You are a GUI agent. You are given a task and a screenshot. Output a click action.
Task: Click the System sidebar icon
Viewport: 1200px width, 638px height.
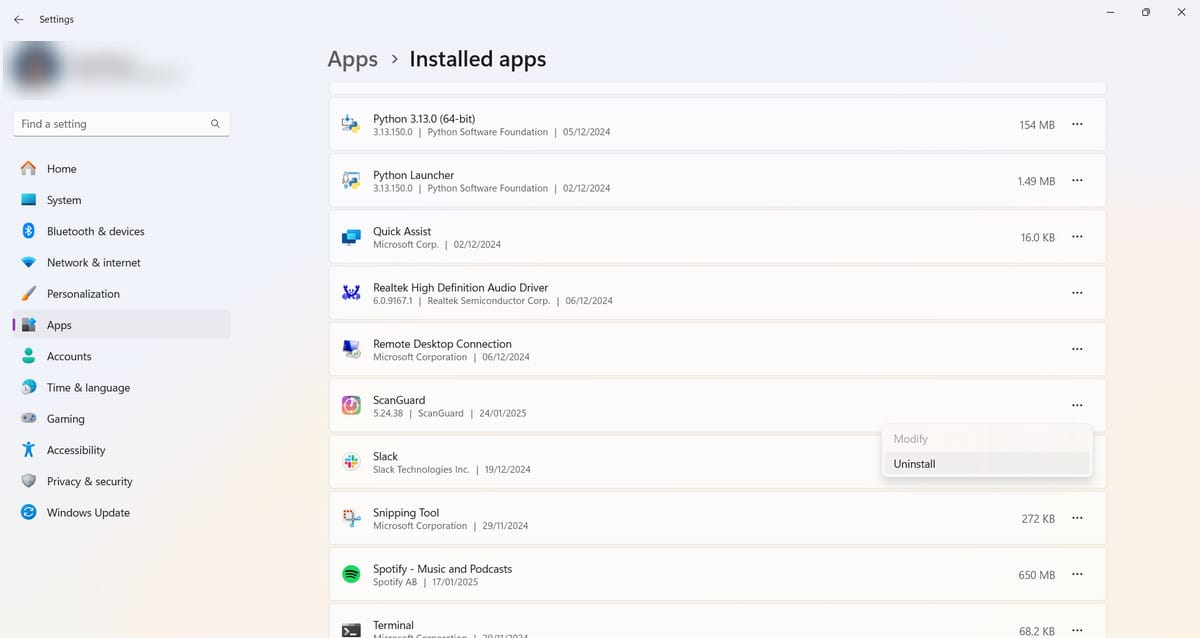[x=29, y=200]
